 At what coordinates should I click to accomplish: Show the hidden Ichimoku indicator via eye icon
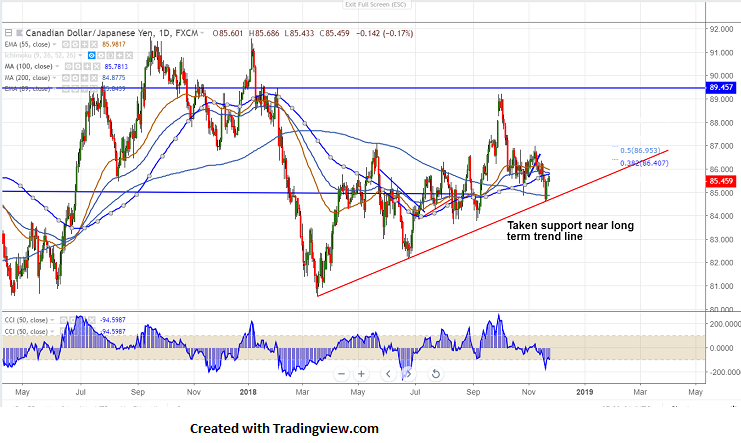pos(92,55)
